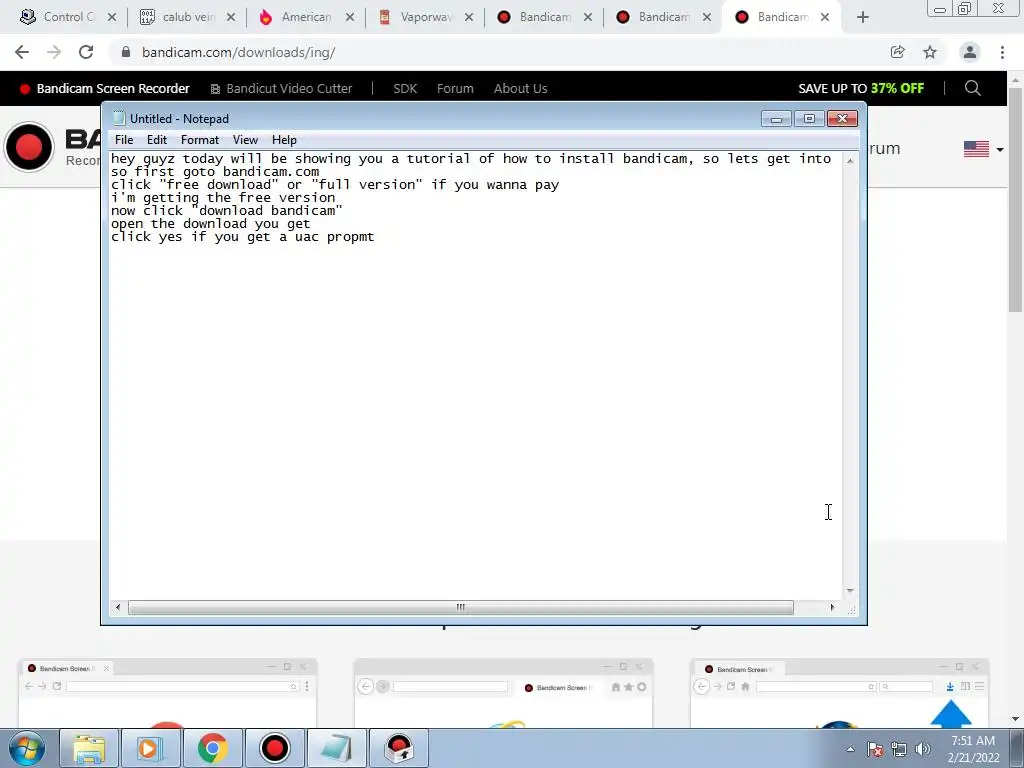Screen dimensions: 1024x768
Task: Close the calub vein tab
Action: (x=231, y=17)
